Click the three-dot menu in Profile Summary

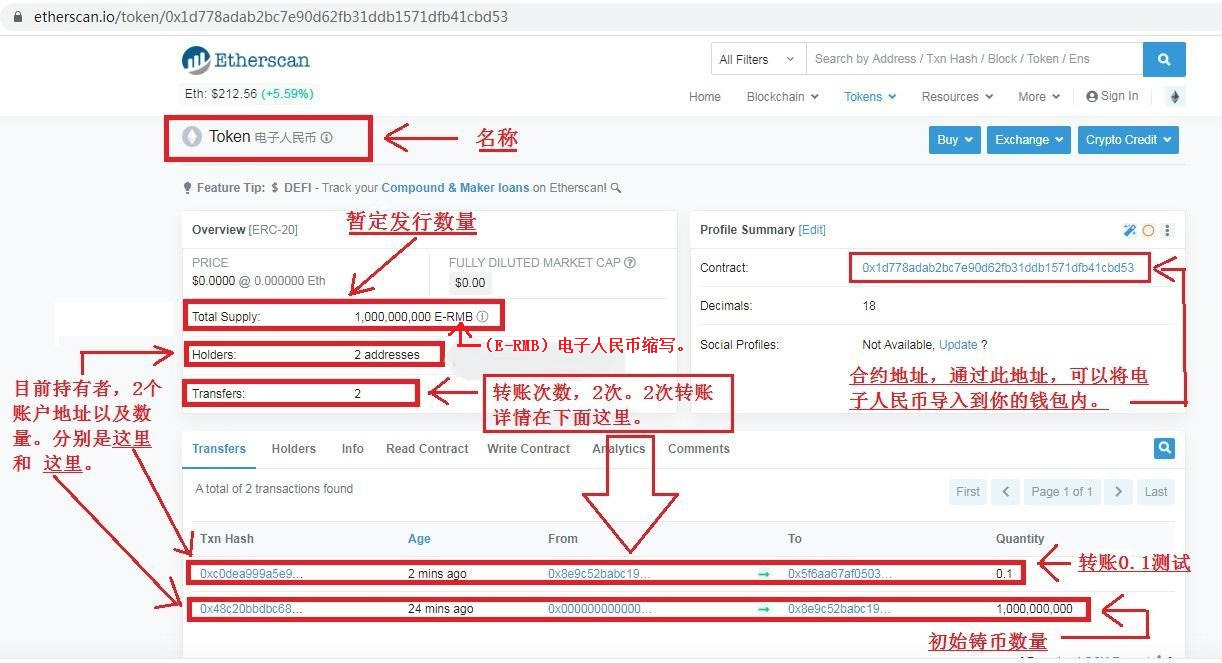1167,230
